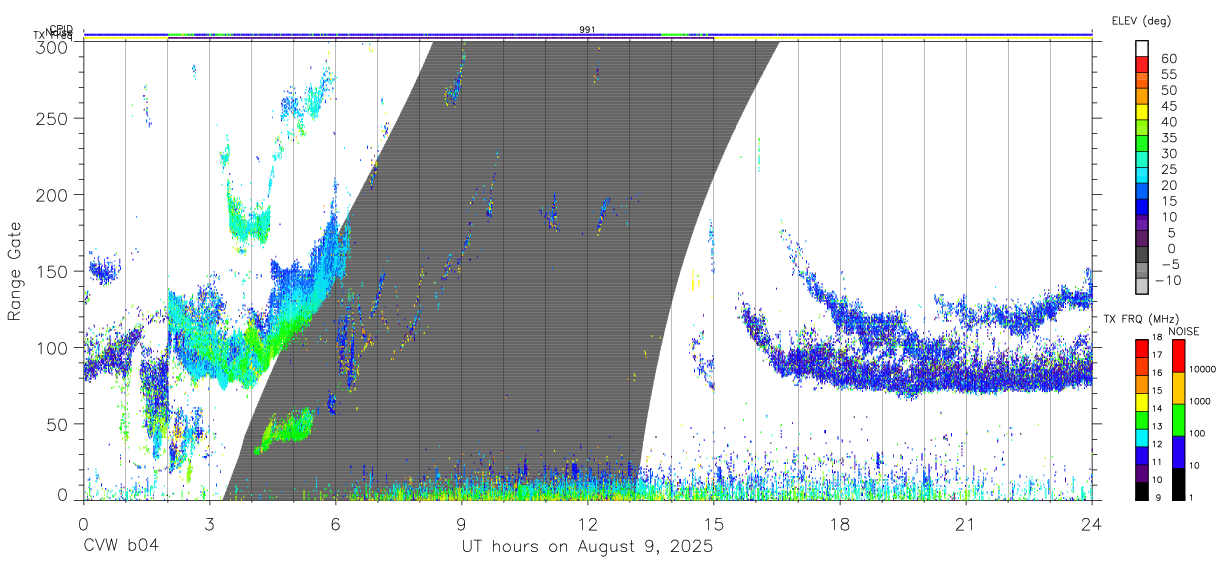Image resolution: width=1228 pixels, height=567 pixels.
Task: Click the x-axis tick label "18"
Action: pos(840,522)
